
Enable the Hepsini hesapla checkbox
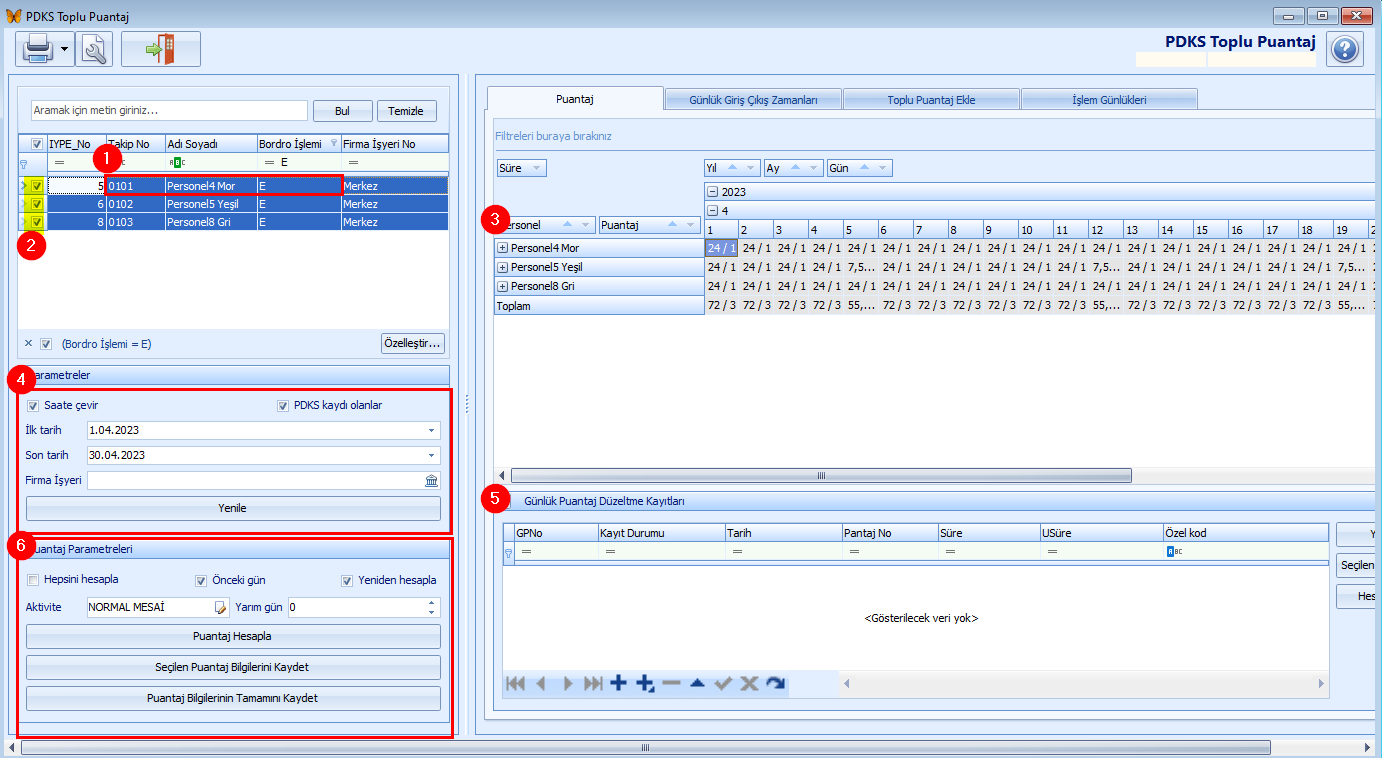click(33, 580)
